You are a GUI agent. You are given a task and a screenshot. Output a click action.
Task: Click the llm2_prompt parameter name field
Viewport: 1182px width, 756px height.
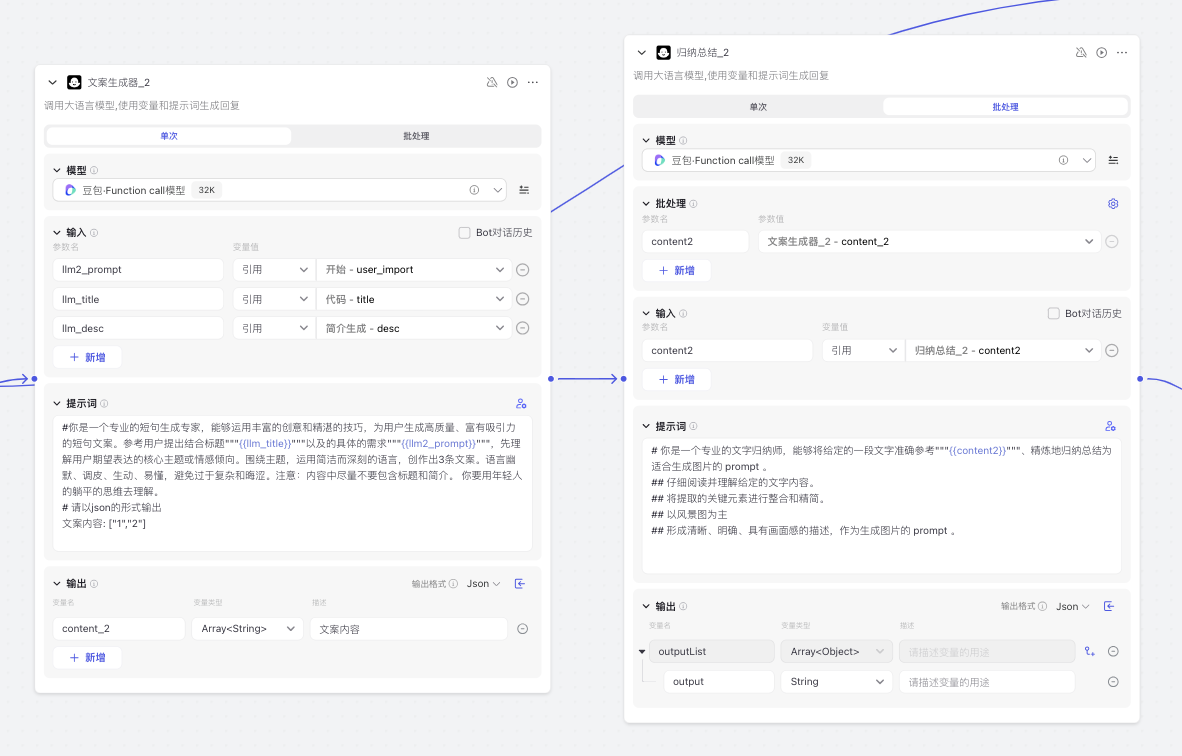138,270
